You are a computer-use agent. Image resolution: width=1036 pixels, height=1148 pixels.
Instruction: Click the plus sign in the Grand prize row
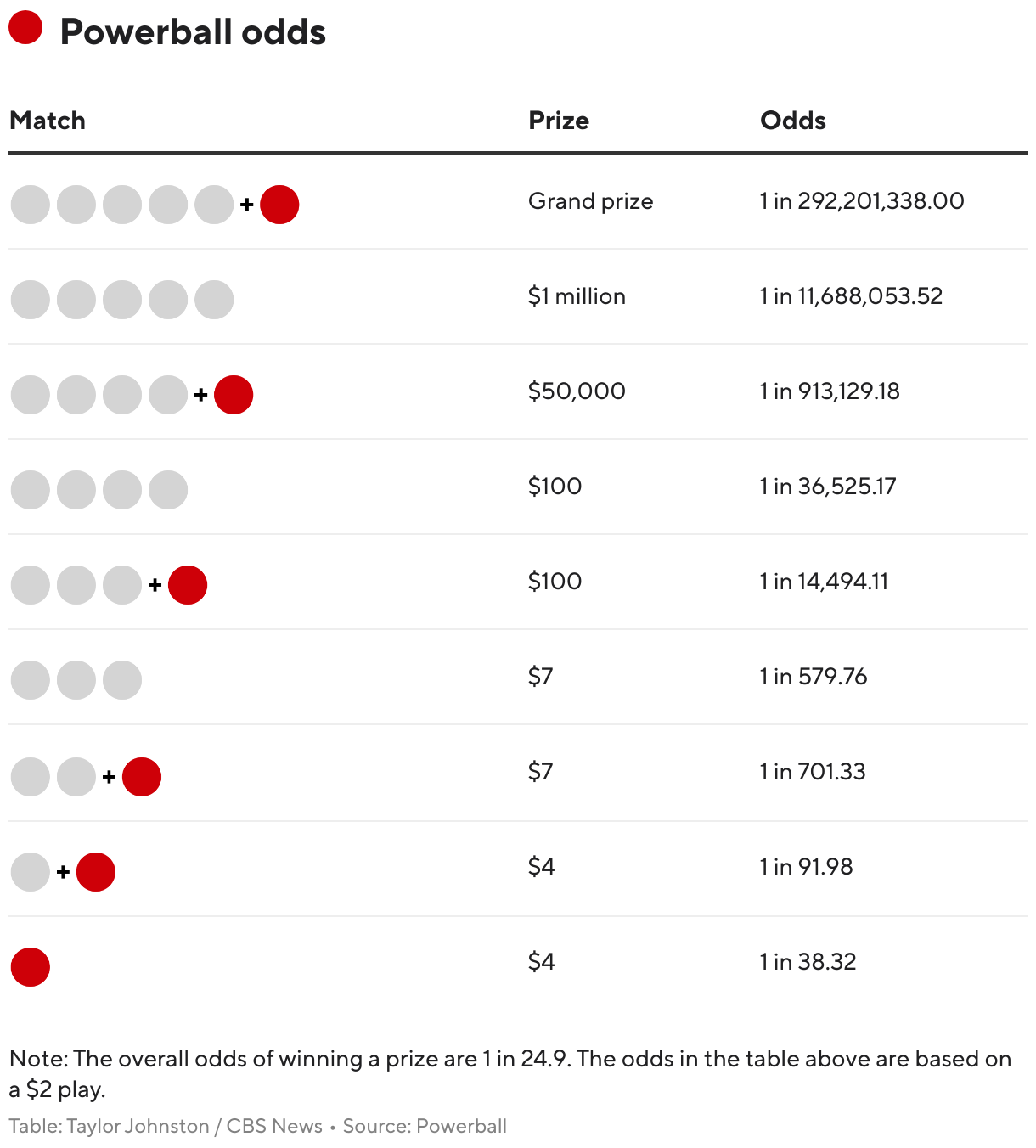(x=247, y=205)
